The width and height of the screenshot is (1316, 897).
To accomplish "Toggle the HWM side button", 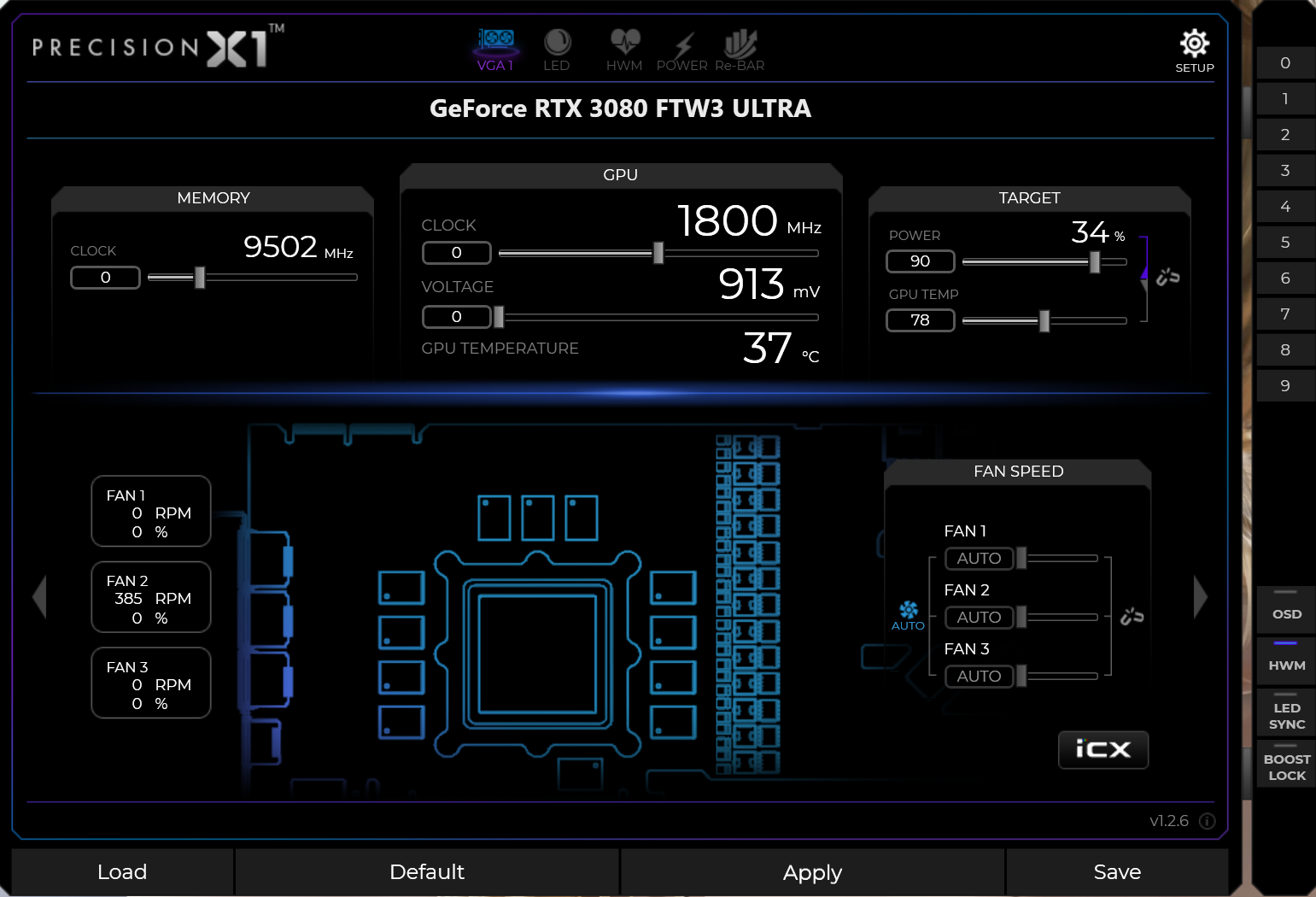I will click(x=1286, y=660).
